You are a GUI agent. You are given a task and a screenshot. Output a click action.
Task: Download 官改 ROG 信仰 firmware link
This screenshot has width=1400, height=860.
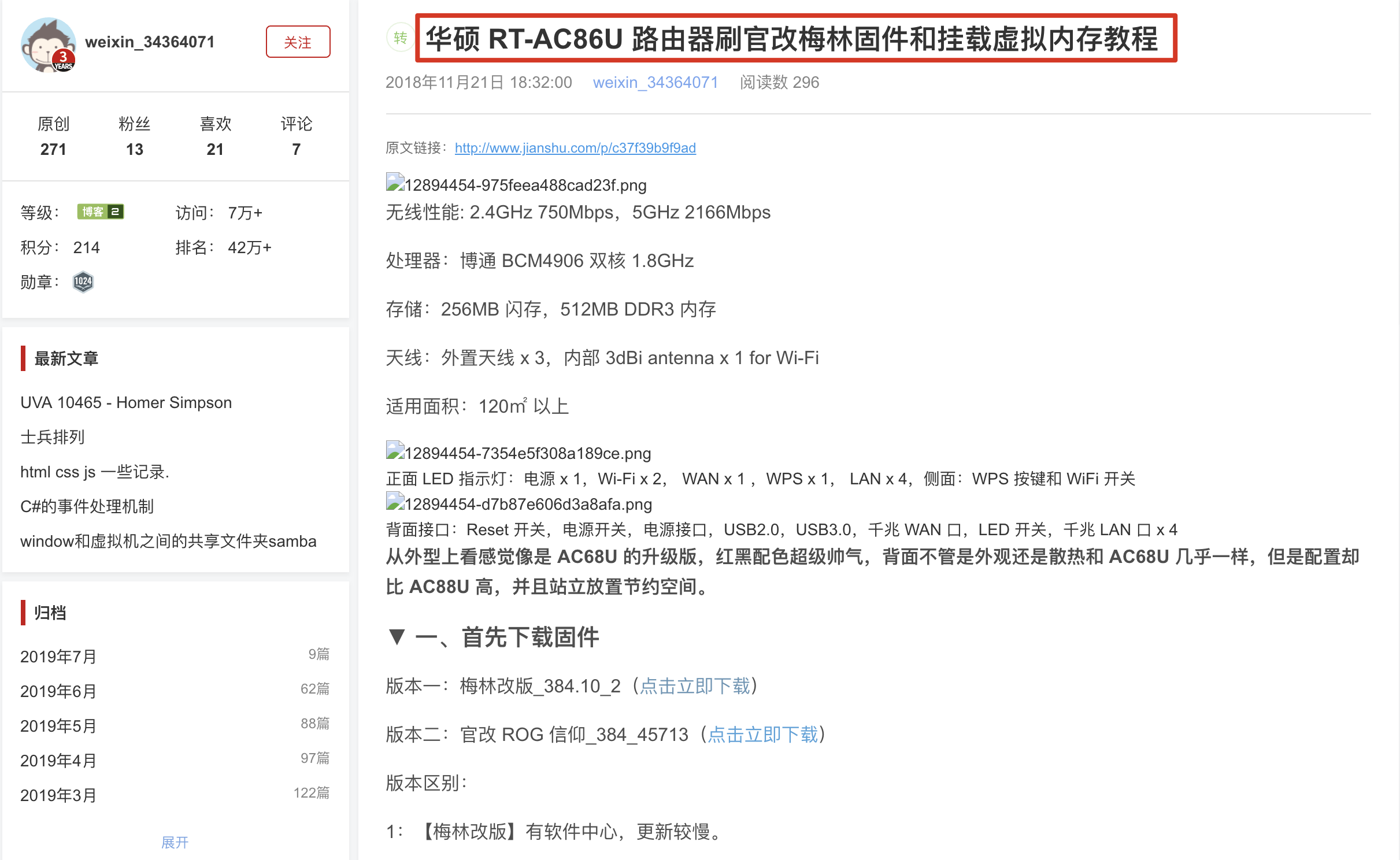click(x=762, y=735)
